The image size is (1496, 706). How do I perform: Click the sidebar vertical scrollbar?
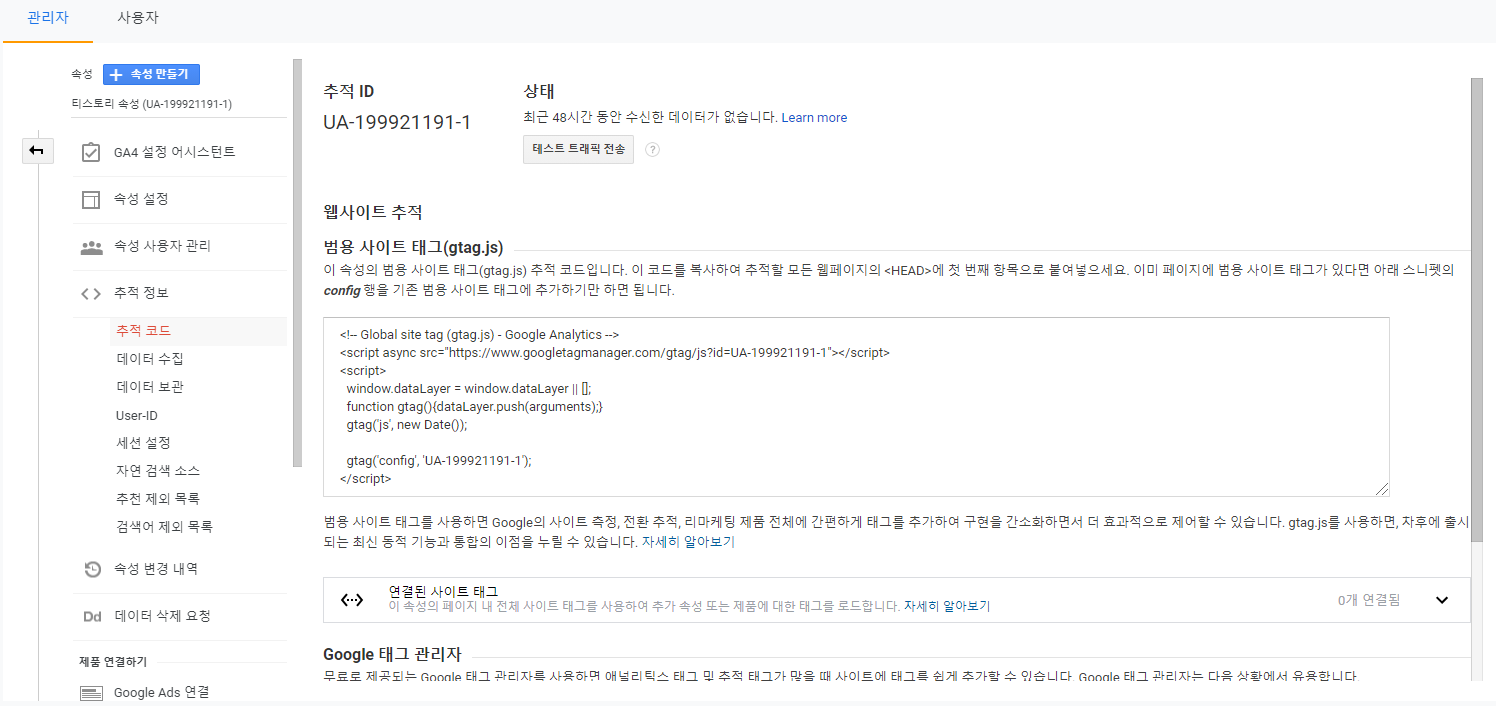pyautogui.click(x=296, y=262)
